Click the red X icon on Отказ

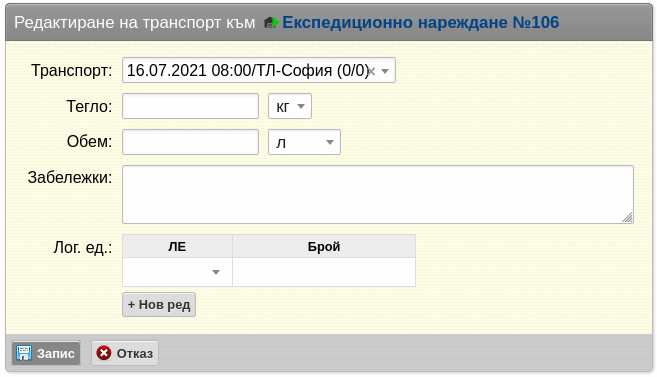[x=104, y=353]
